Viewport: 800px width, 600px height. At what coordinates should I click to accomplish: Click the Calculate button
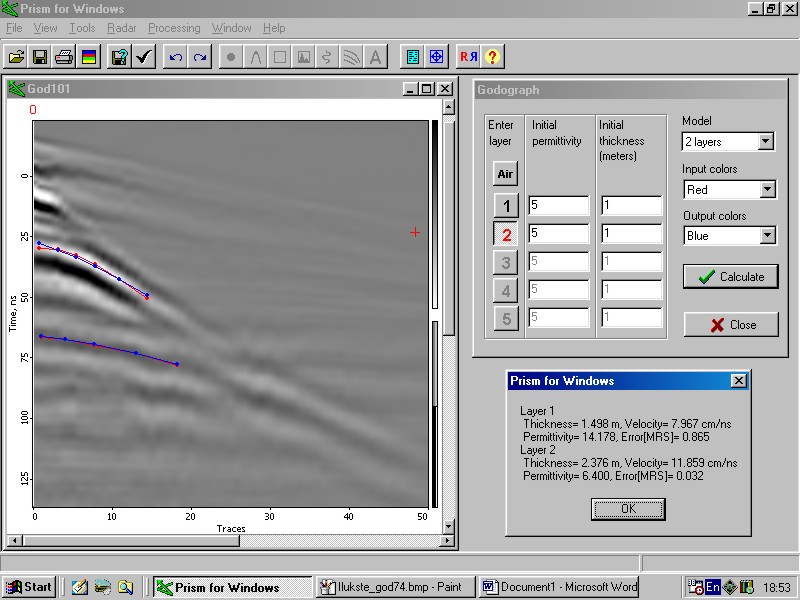pos(731,277)
